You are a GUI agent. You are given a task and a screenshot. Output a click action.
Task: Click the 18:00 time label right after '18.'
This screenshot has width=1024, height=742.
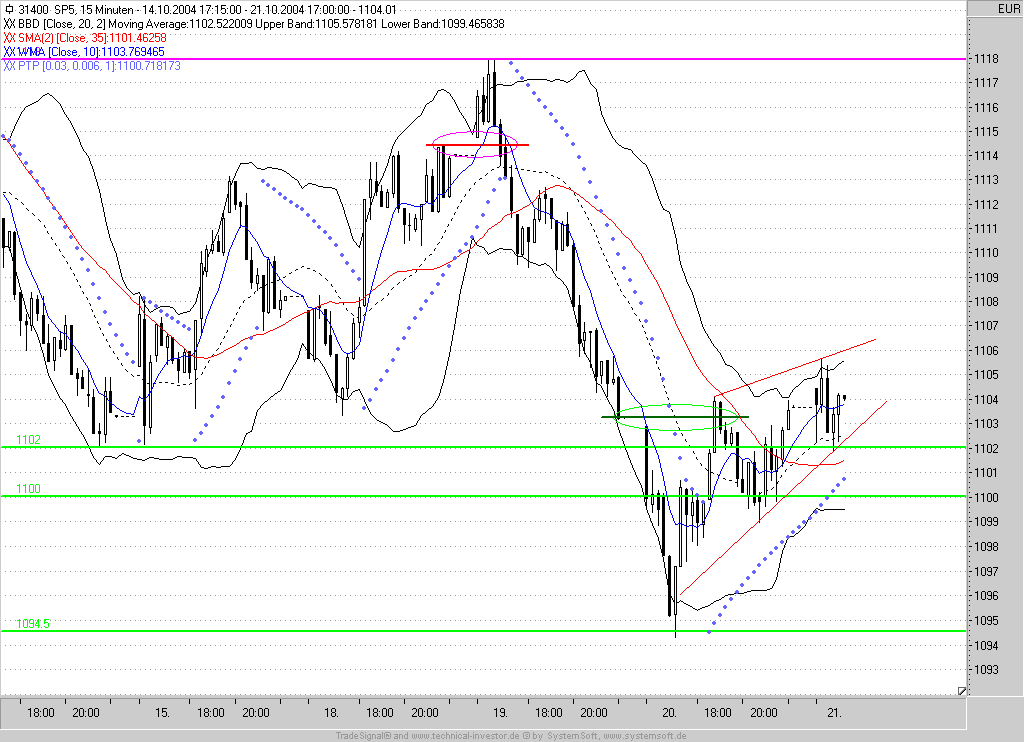(x=379, y=713)
